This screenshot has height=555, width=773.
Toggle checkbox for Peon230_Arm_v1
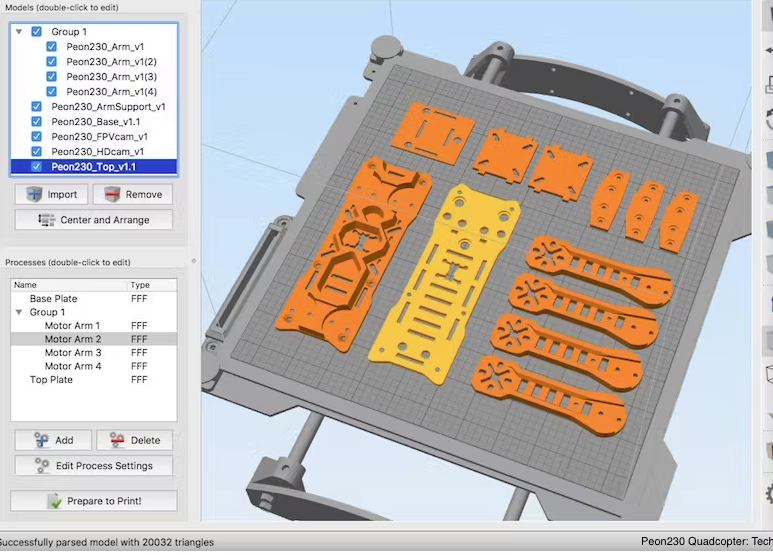pyautogui.click(x=51, y=47)
